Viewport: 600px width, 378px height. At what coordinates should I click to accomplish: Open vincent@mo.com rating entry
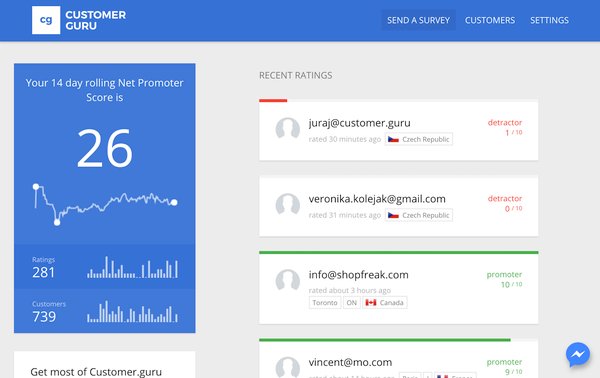(398, 358)
